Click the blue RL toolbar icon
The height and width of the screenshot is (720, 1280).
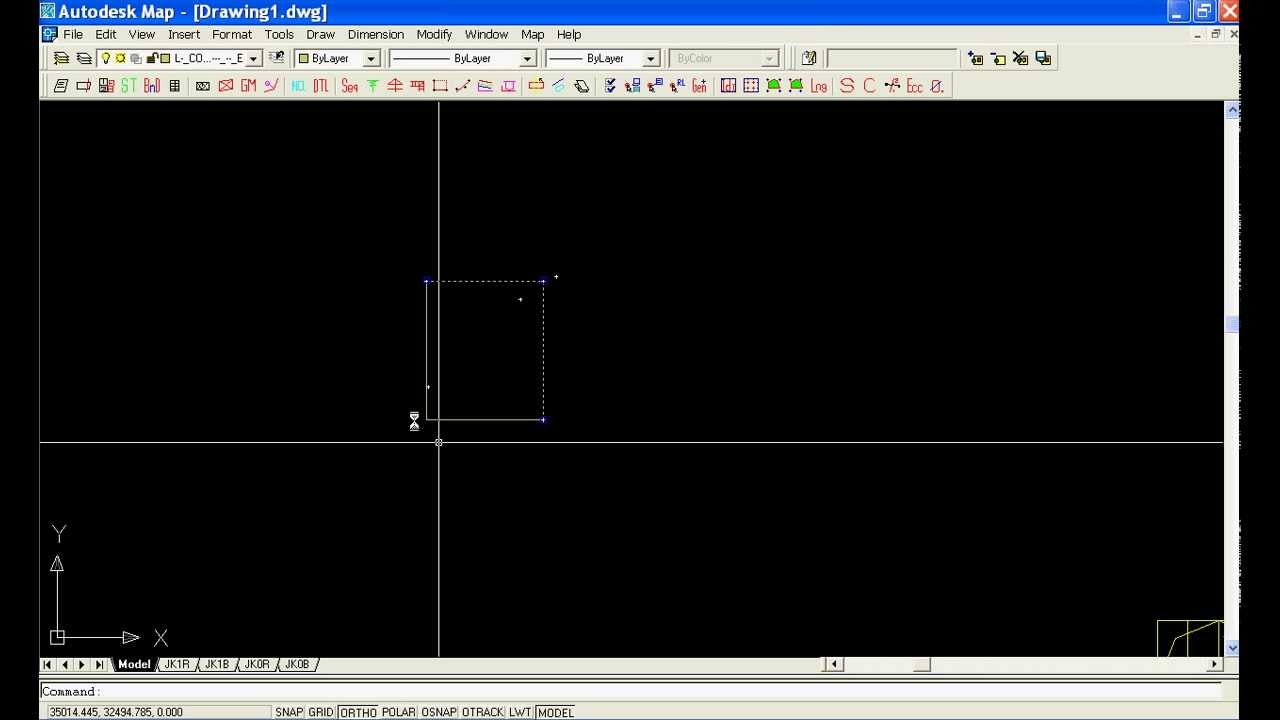point(677,86)
